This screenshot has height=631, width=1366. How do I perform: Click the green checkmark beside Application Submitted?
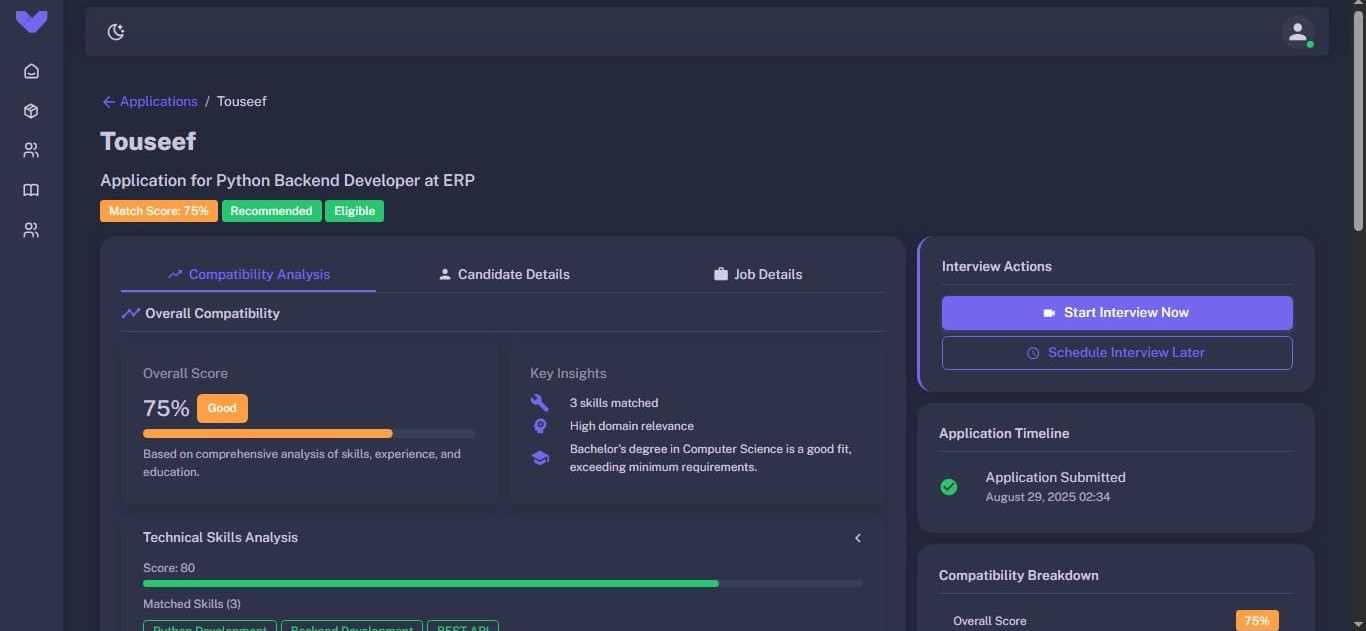coord(948,487)
